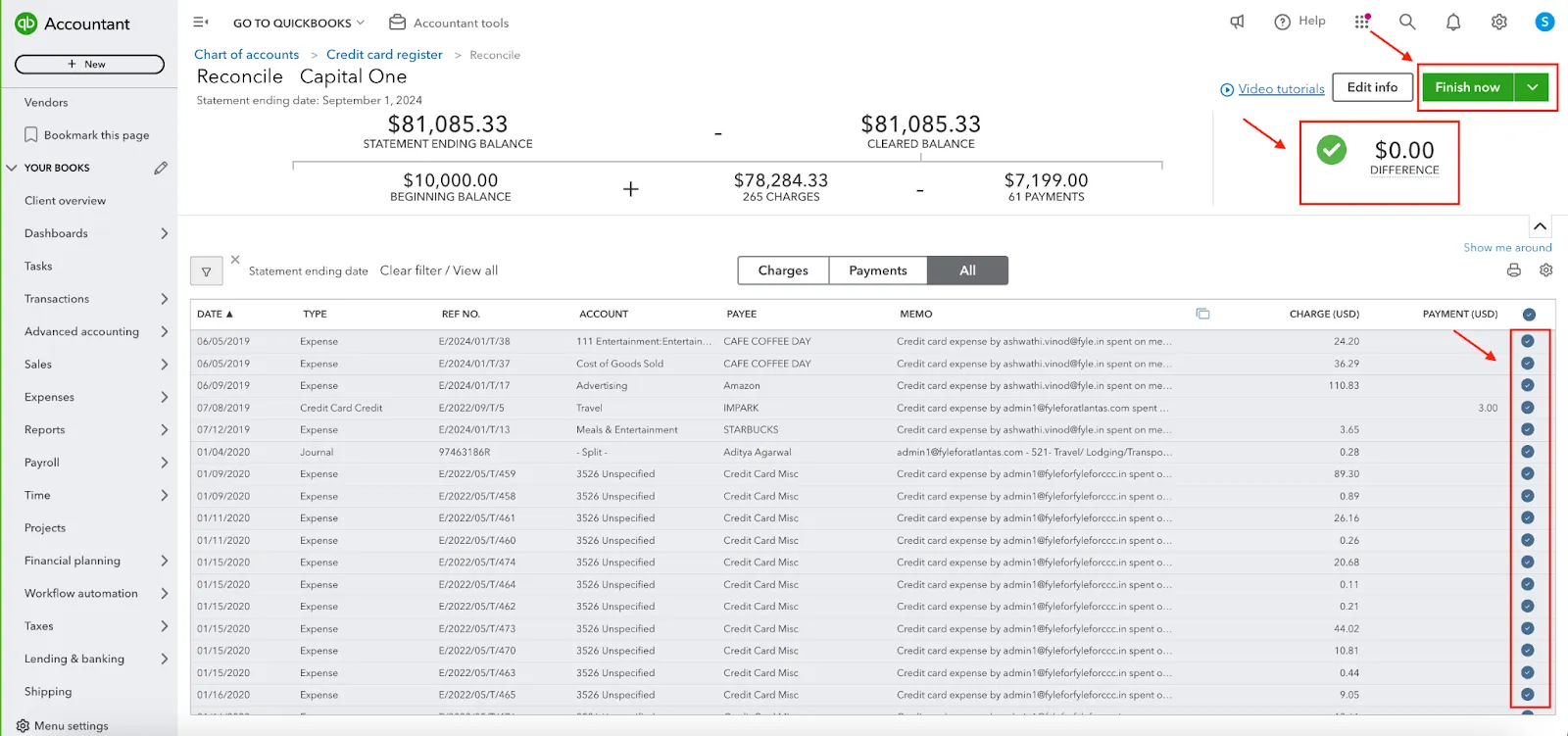Expand Transactions submenu
The height and width of the screenshot is (736, 1568).
coord(164,299)
